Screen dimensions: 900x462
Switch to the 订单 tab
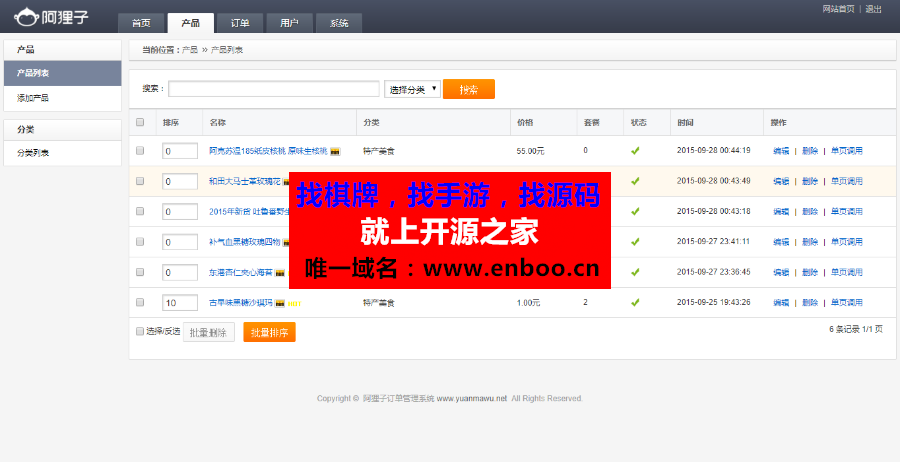pyautogui.click(x=240, y=23)
